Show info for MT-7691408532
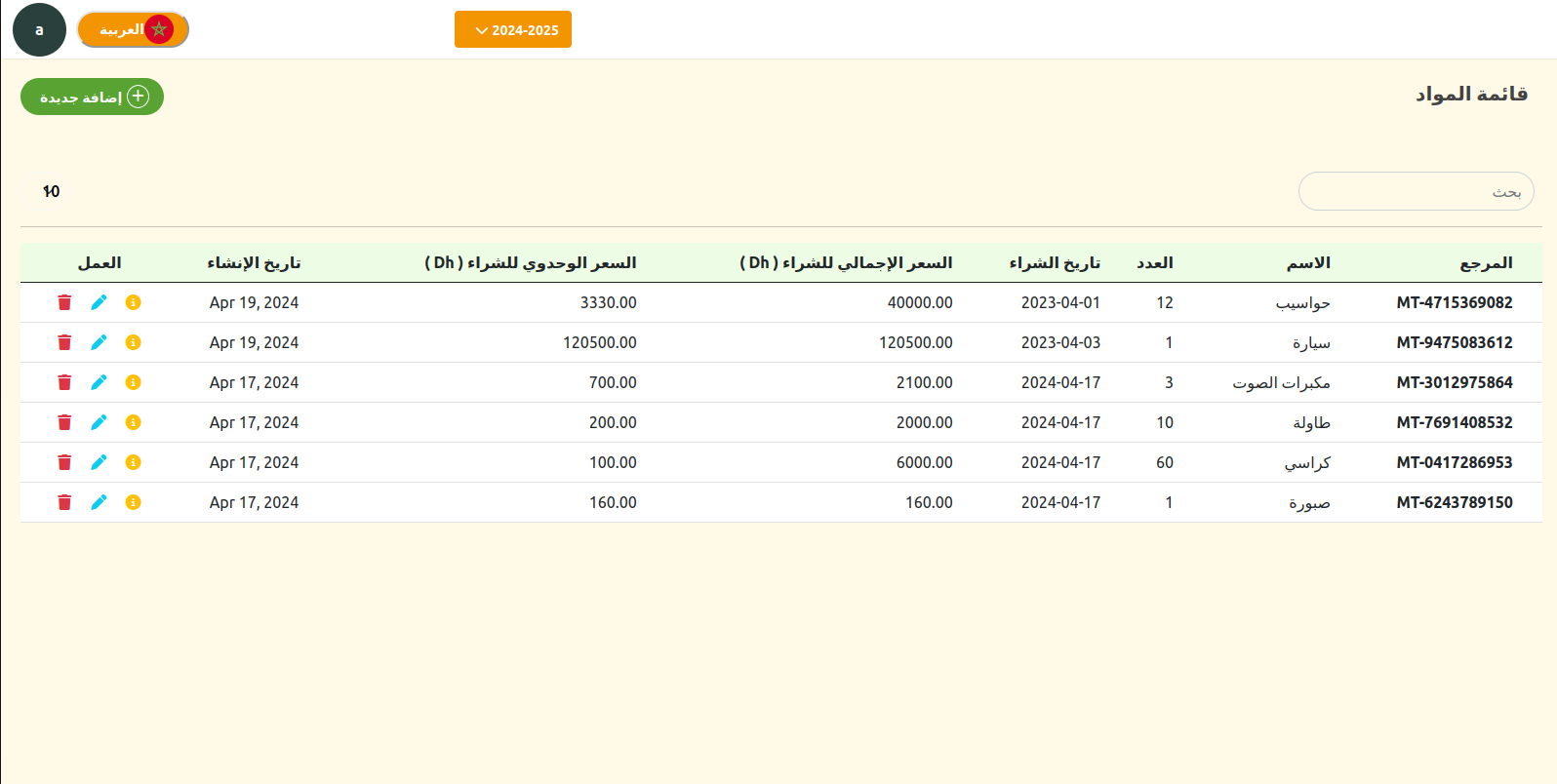Viewport: 1557px width, 784px height. tap(134, 422)
